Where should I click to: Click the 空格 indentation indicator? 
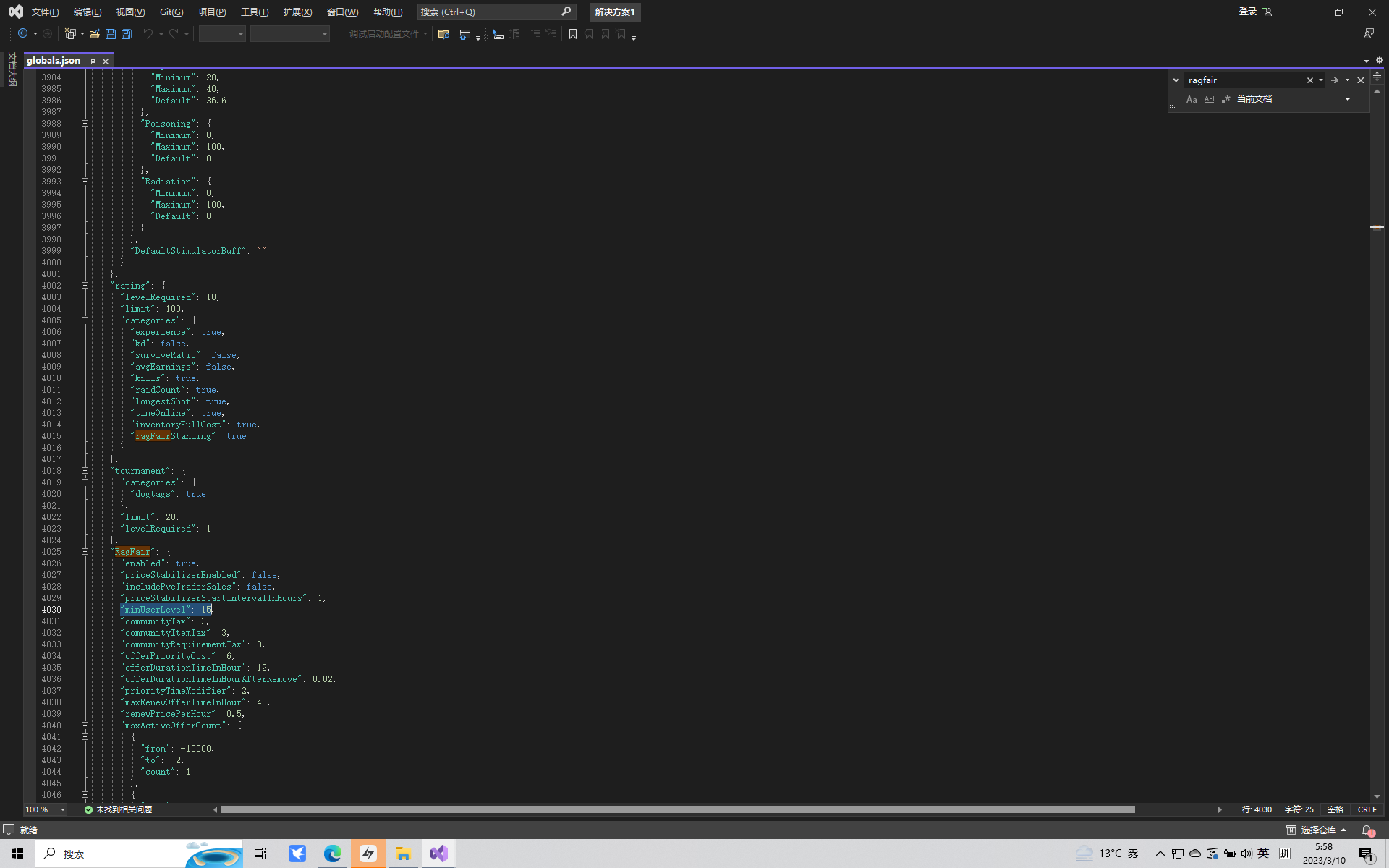pyautogui.click(x=1335, y=809)
